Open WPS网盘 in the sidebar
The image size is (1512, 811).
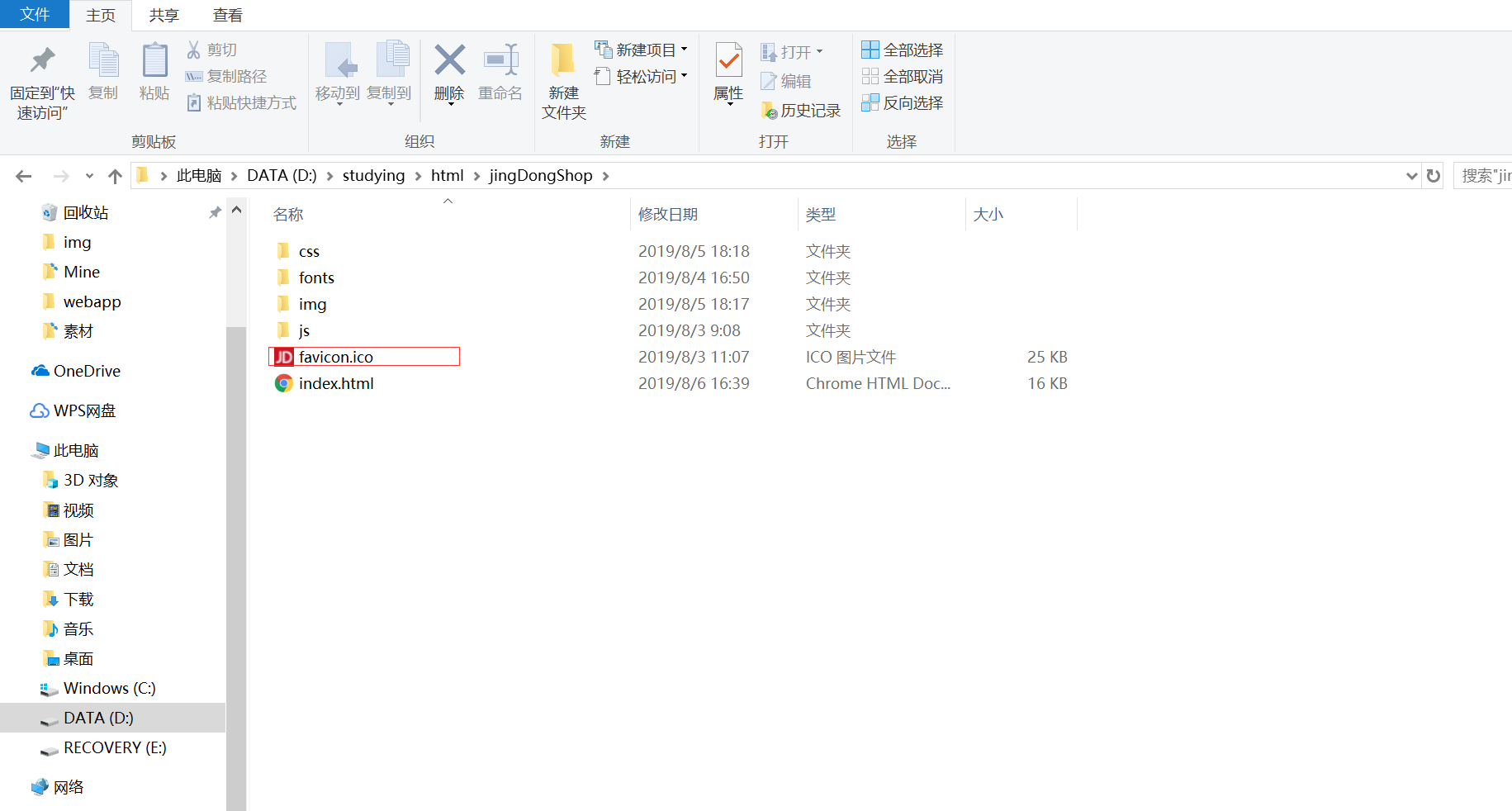click(73, 410)
